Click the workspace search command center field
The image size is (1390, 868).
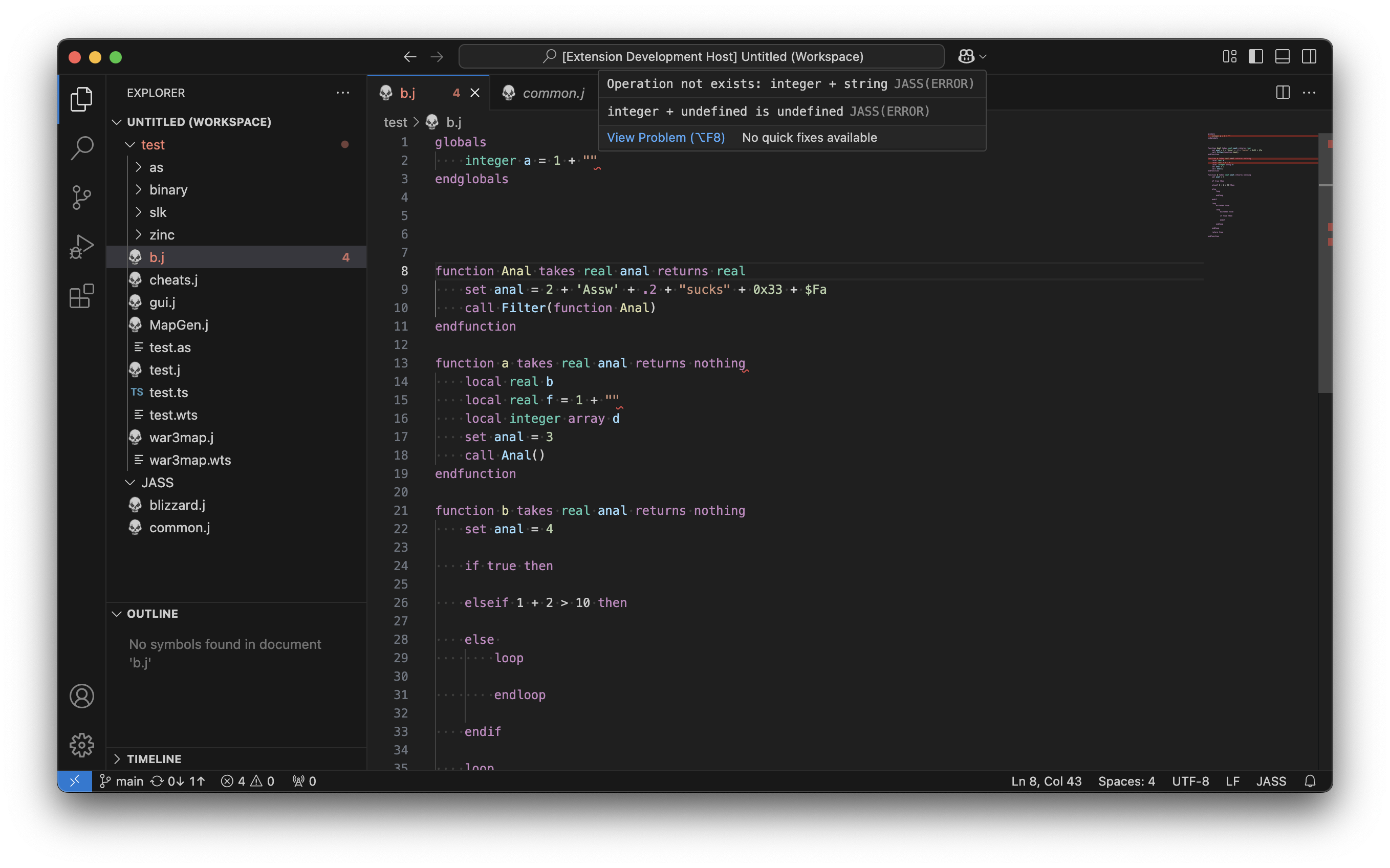(x=701, y=56)
